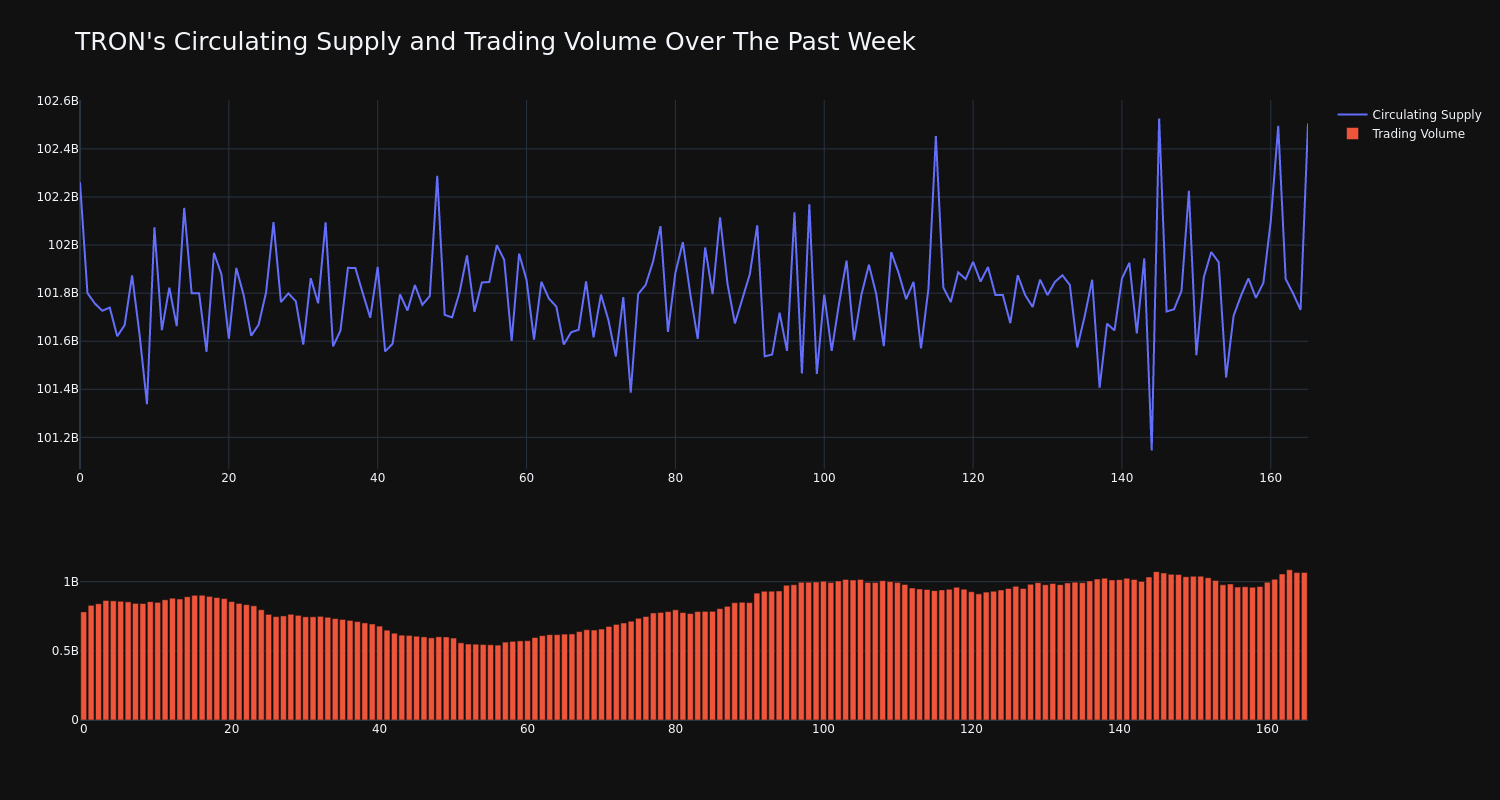Screen dimensions: 1500x800
Task: Click the 20 x-axis tick of volume chart
Action: coord(232,729)
